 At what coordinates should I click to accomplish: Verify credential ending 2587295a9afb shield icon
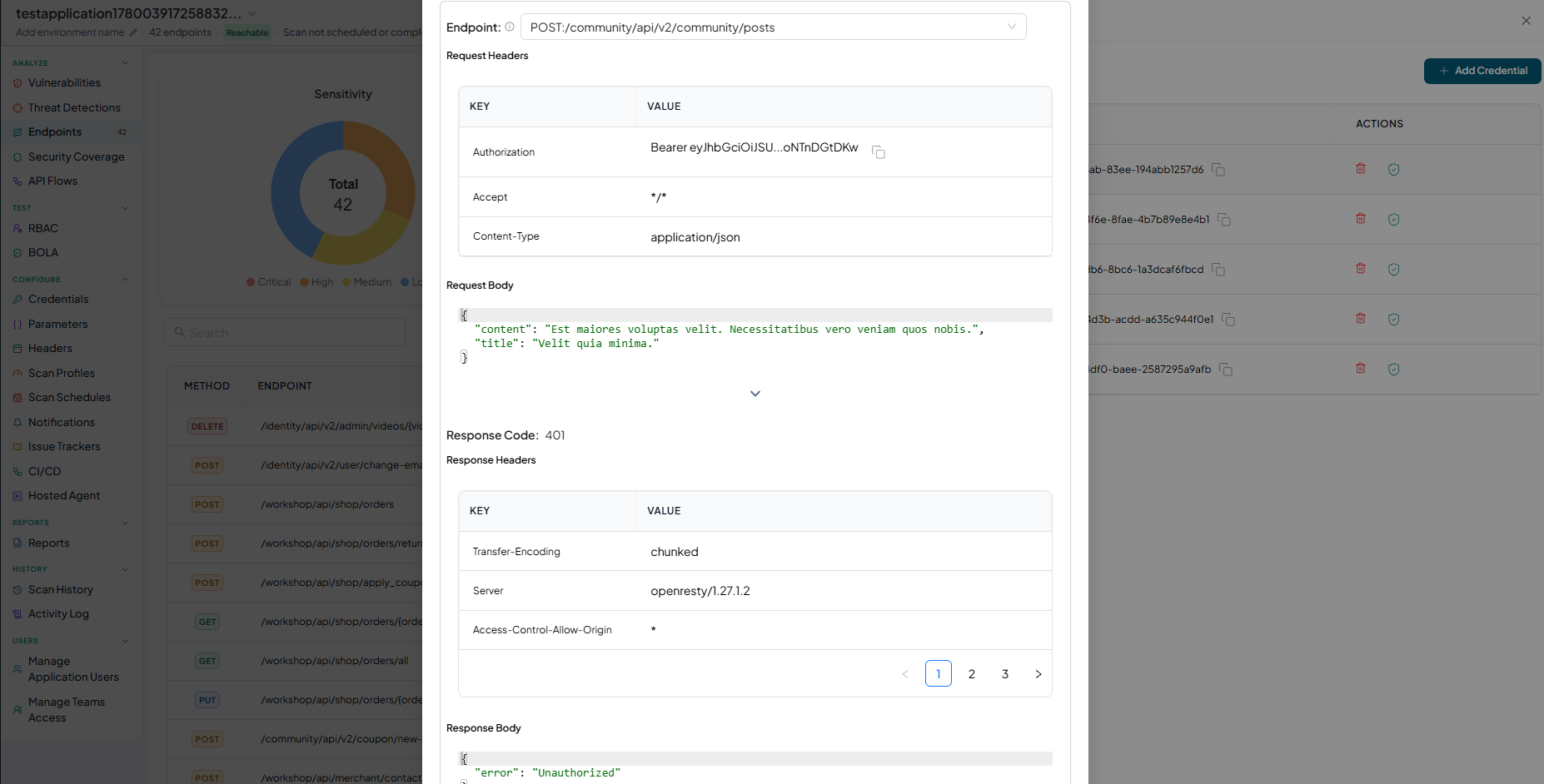1393,369
